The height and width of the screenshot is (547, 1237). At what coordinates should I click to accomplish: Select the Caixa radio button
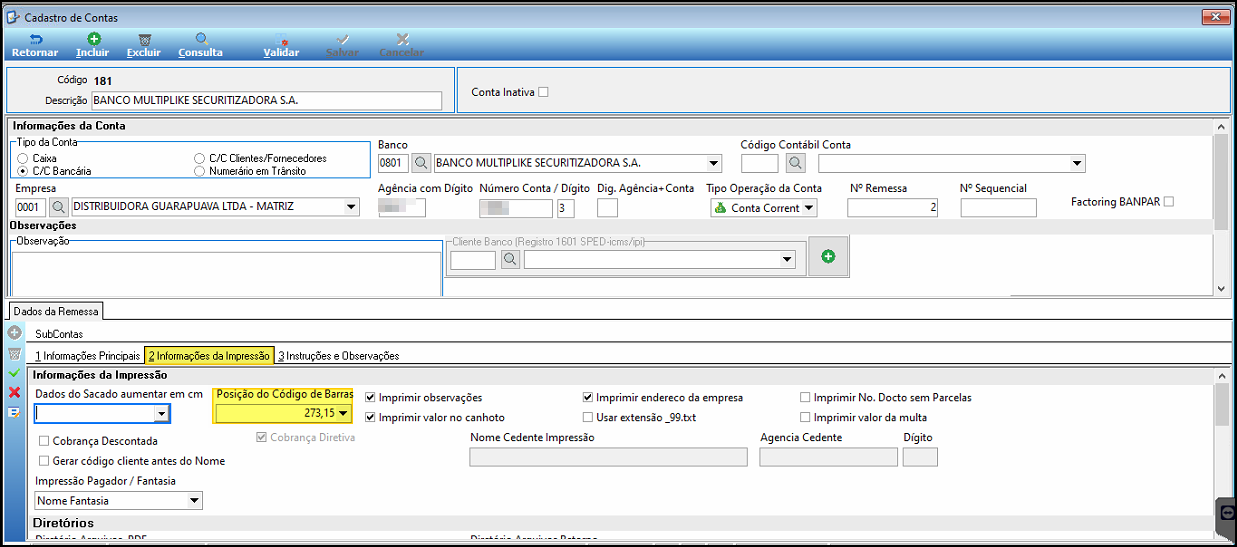23,158
